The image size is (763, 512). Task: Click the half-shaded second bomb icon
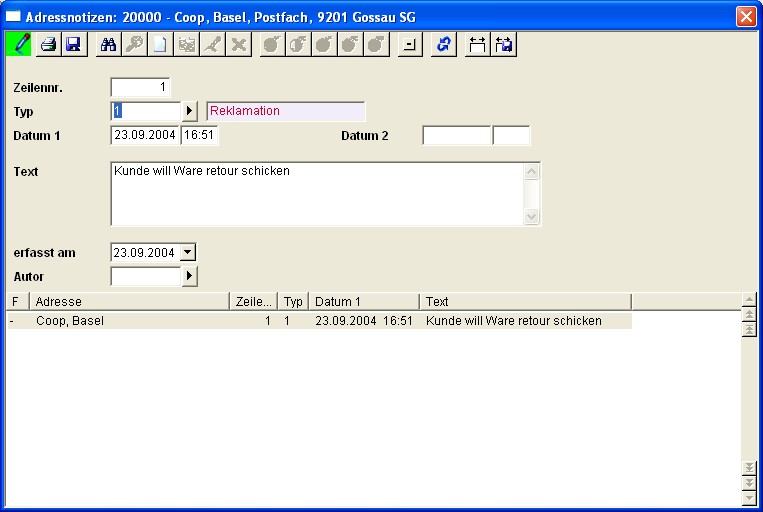[x=298, y=44]
